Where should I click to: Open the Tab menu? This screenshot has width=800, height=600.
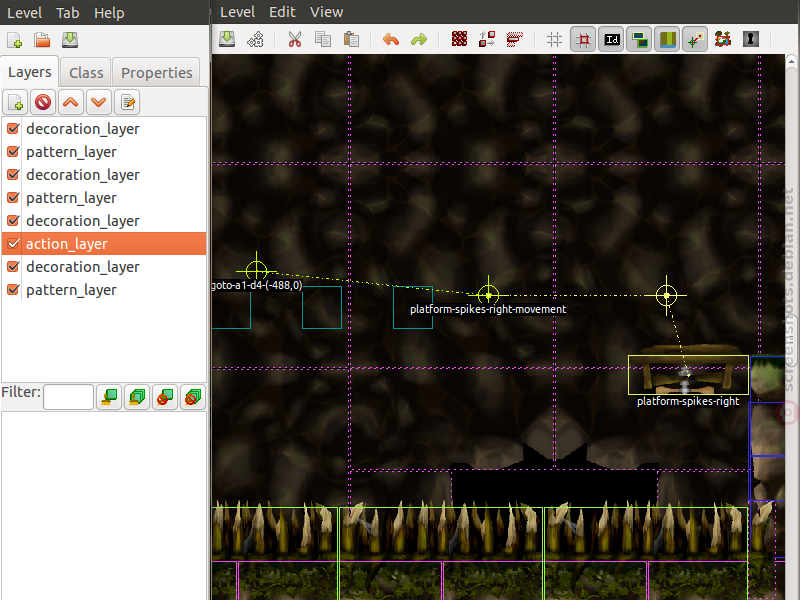68,13
